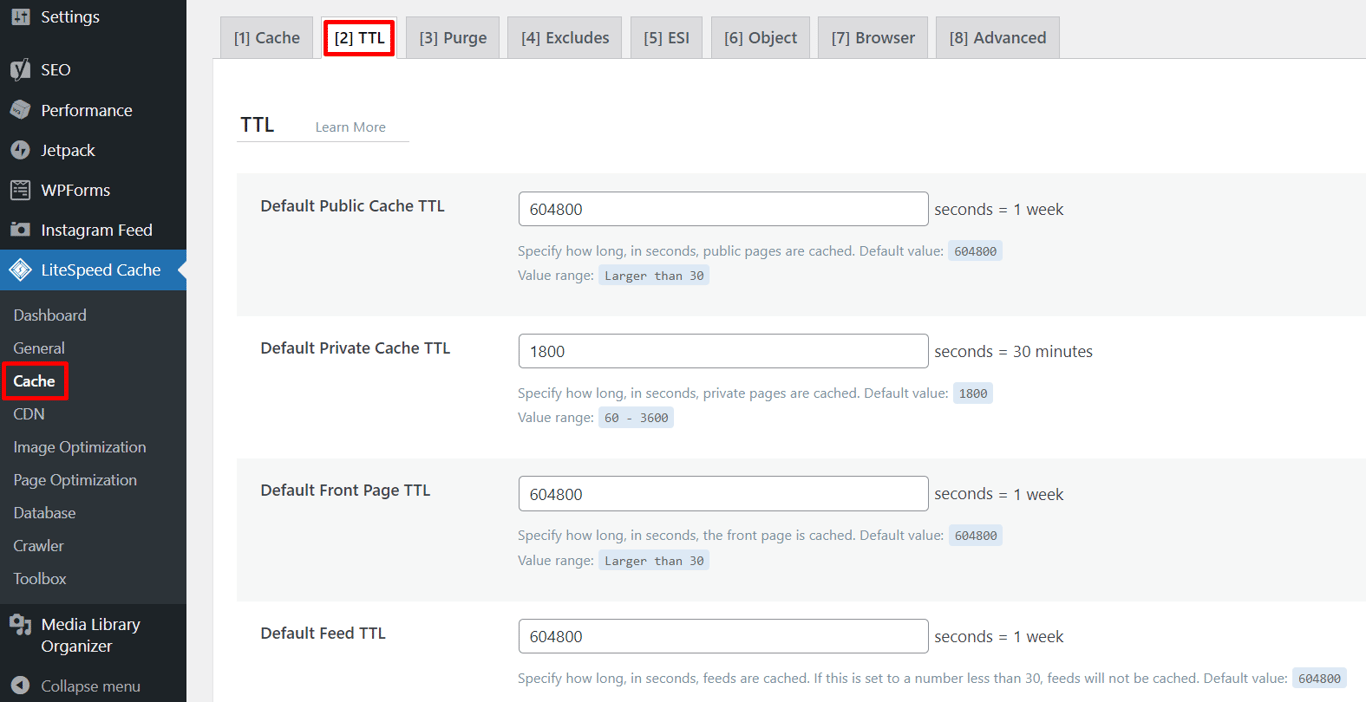Collapse the admin menu sidebar
Screen dimensions: 1366x702
pos(22,686)
